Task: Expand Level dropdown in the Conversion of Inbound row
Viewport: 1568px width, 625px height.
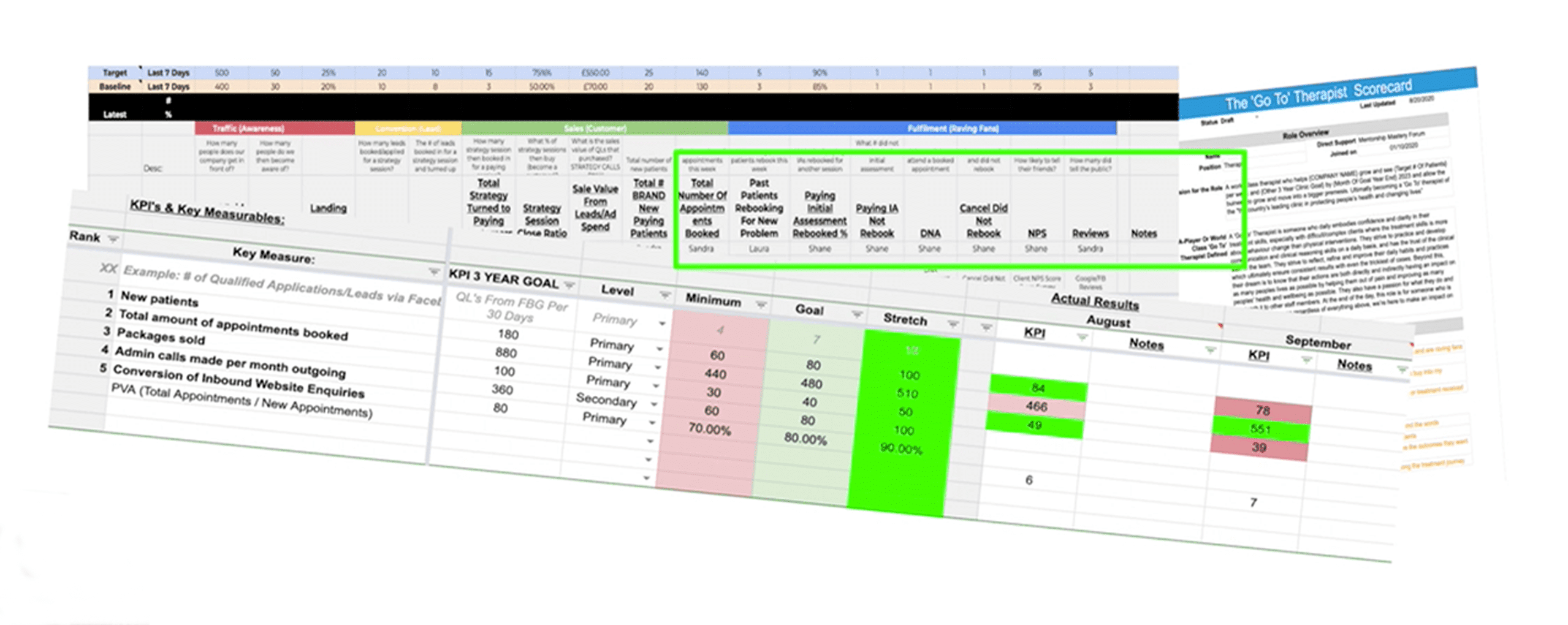Action: [x=652, y=423]
